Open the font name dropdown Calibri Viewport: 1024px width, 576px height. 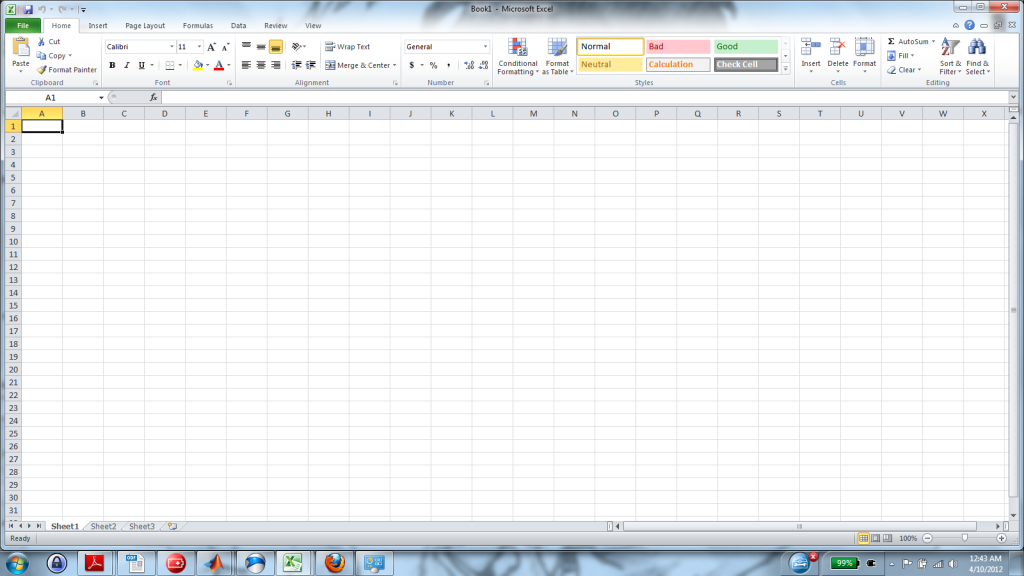click(x=172, y=47)
